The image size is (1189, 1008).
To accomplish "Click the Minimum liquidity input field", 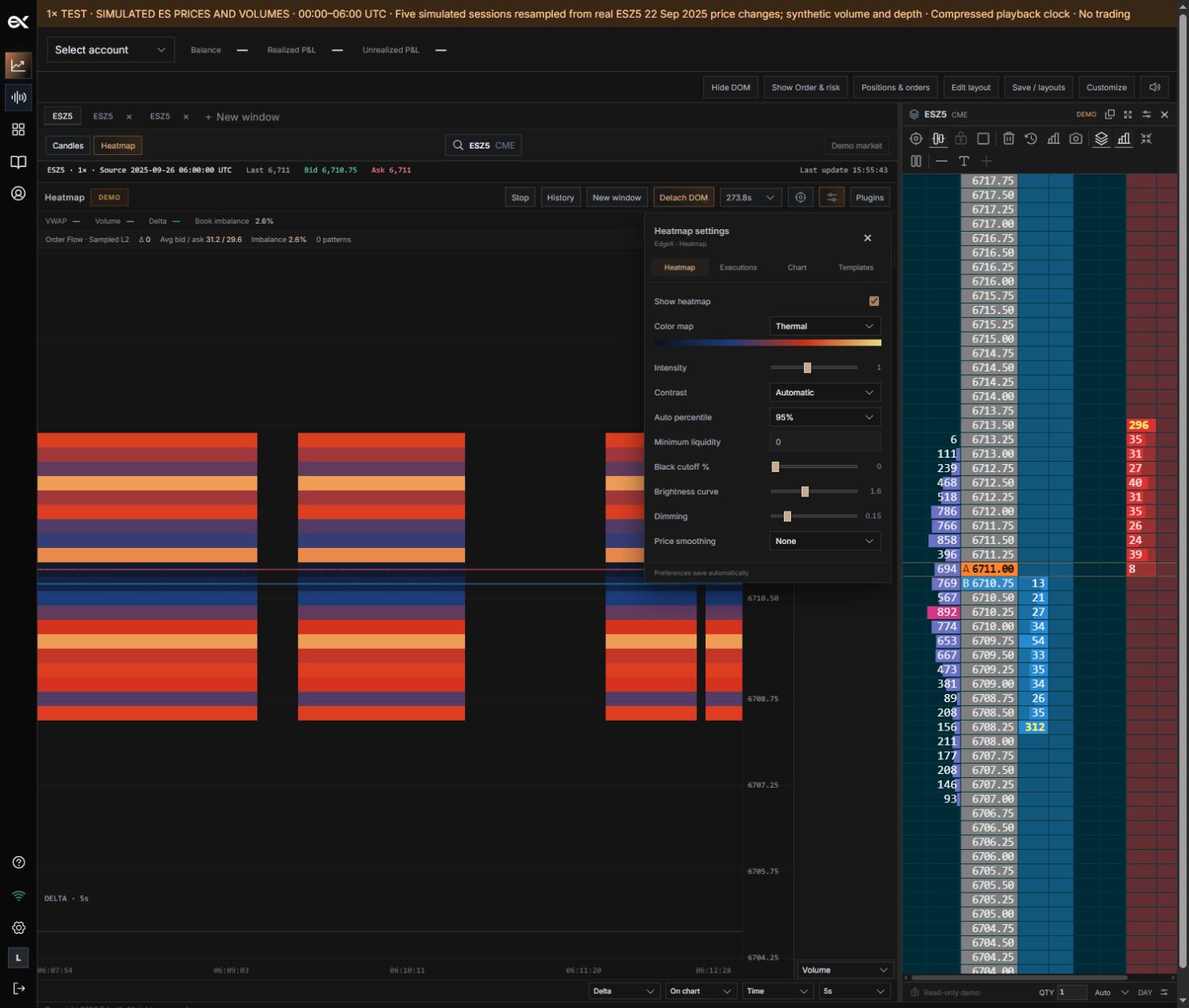I will click(x=824, y=442).
